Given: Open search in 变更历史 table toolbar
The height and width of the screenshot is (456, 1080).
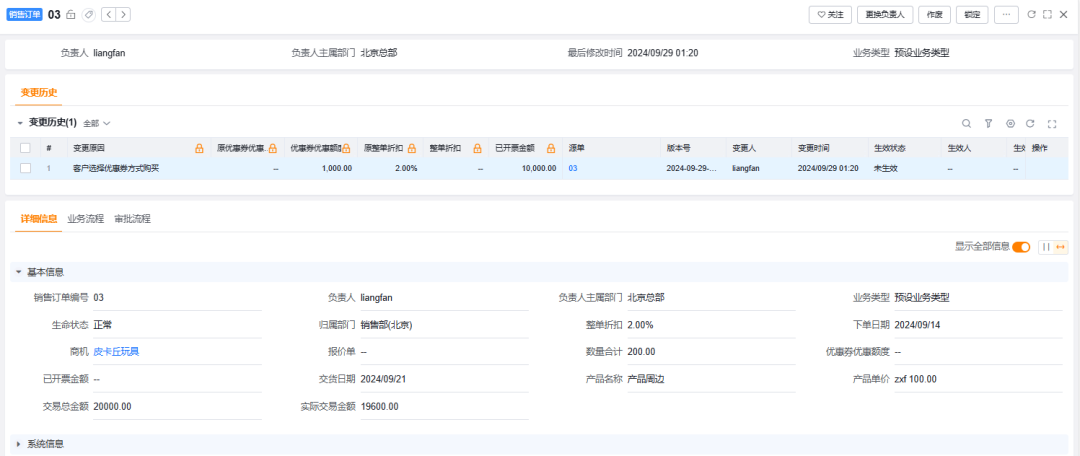Looking at the screenshot, I should click(x=966, y=123).
